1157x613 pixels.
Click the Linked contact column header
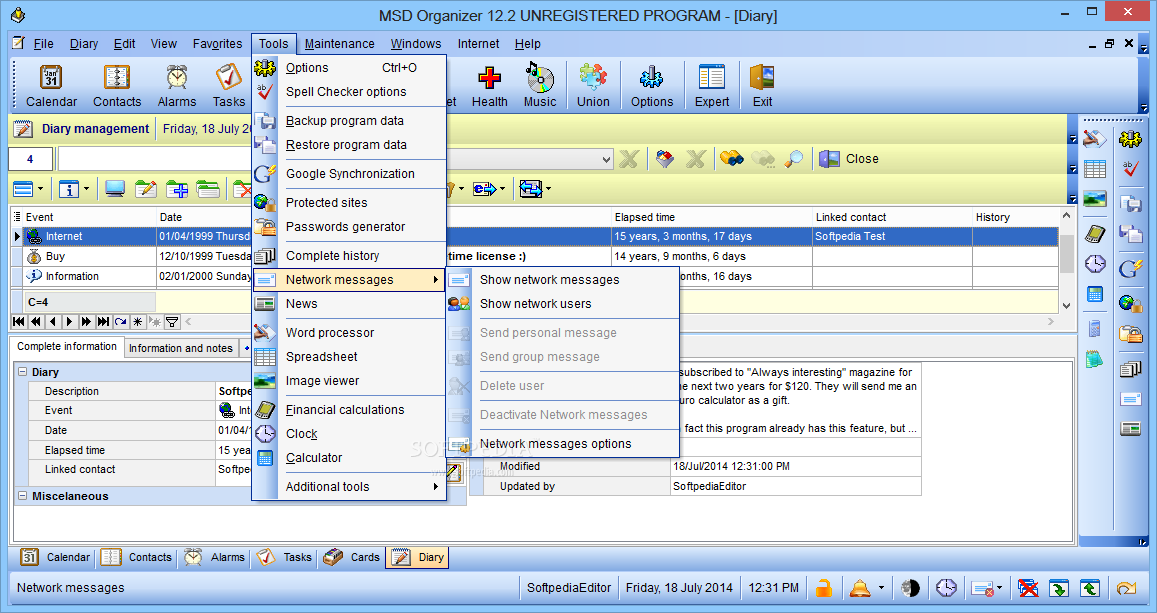(x=891, y=217)
